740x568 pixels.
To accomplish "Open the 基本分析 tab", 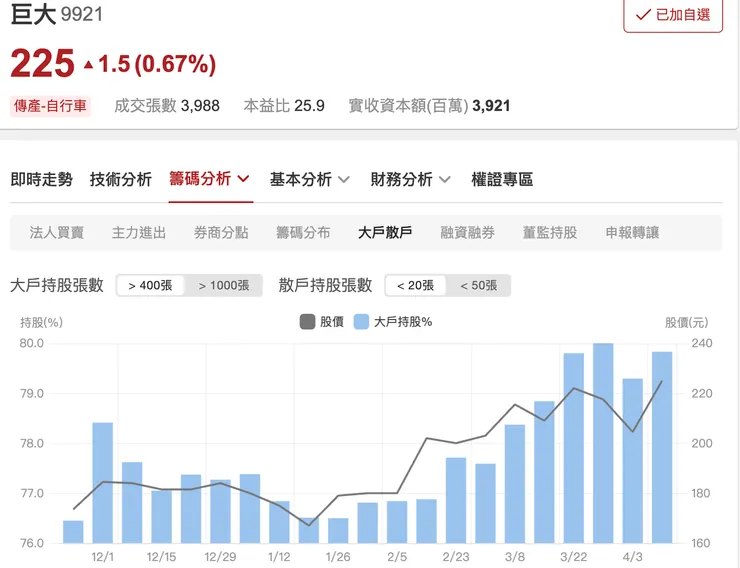I will click(x=301, y=179).
